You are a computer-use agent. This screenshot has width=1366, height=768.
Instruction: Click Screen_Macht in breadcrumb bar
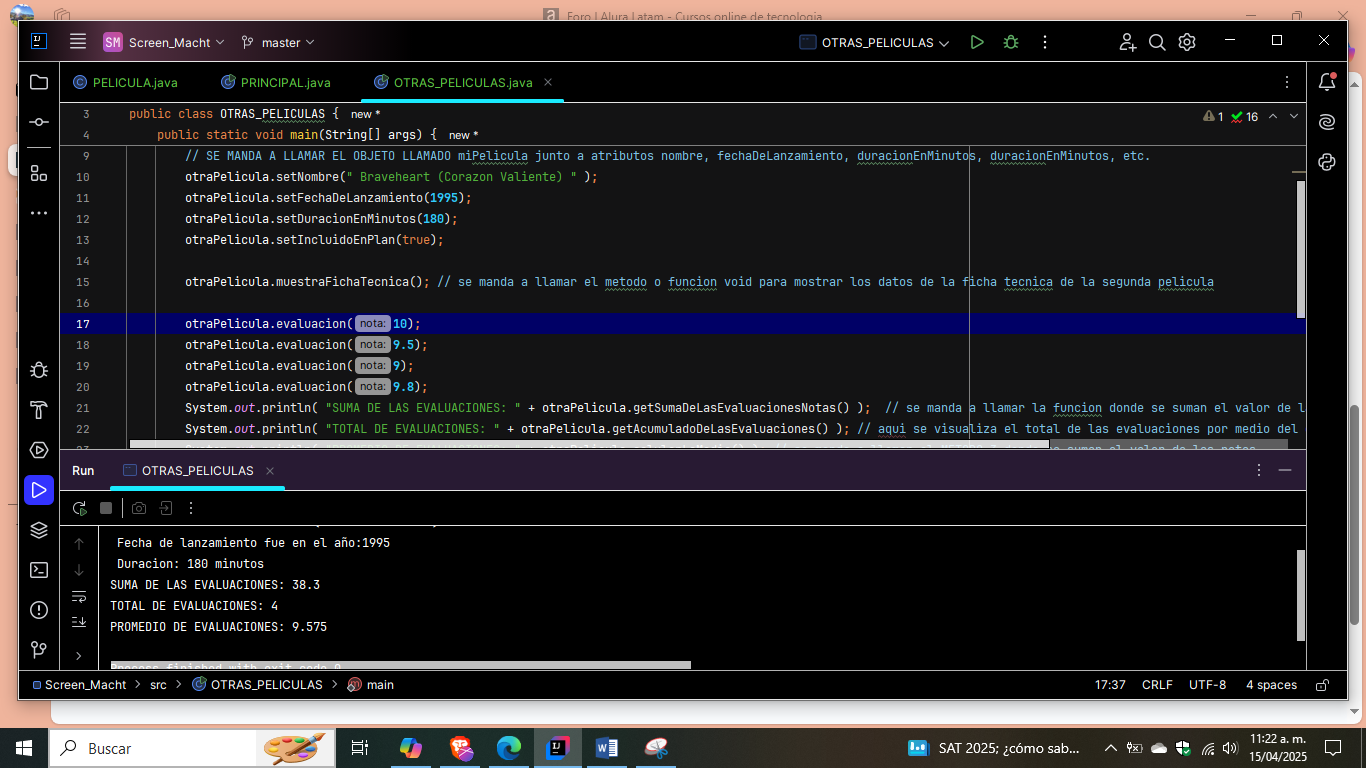(x=80, y=685)
